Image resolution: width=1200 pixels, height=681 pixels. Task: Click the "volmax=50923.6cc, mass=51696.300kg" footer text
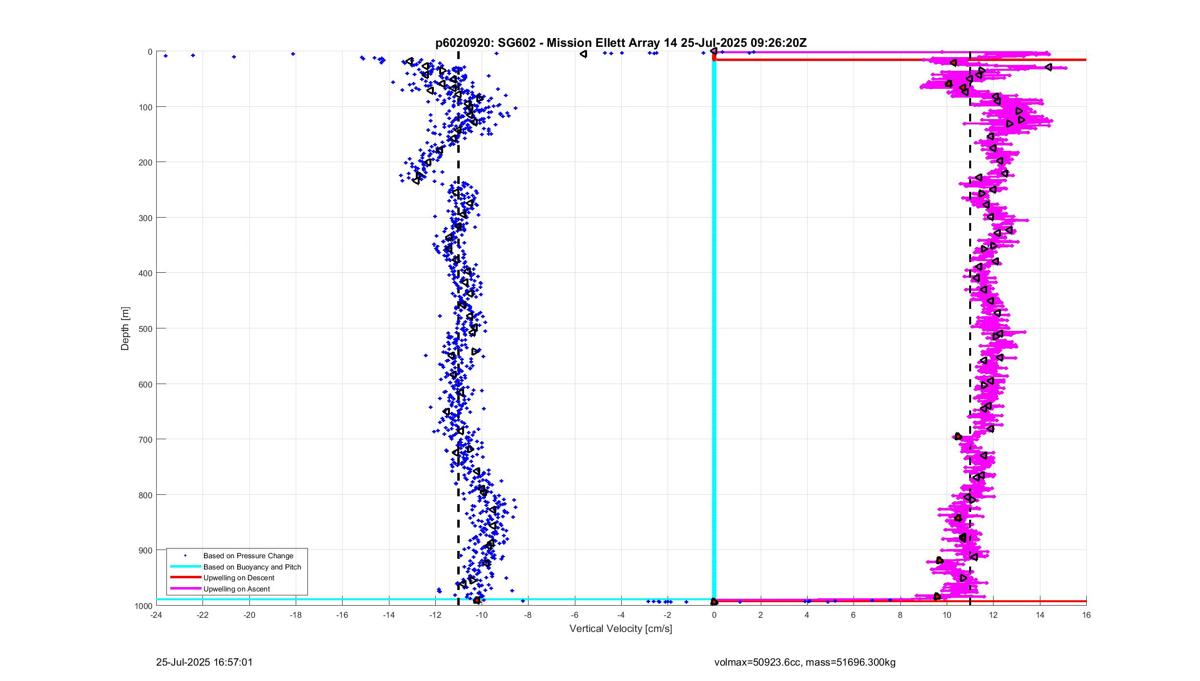pos(806,662)
